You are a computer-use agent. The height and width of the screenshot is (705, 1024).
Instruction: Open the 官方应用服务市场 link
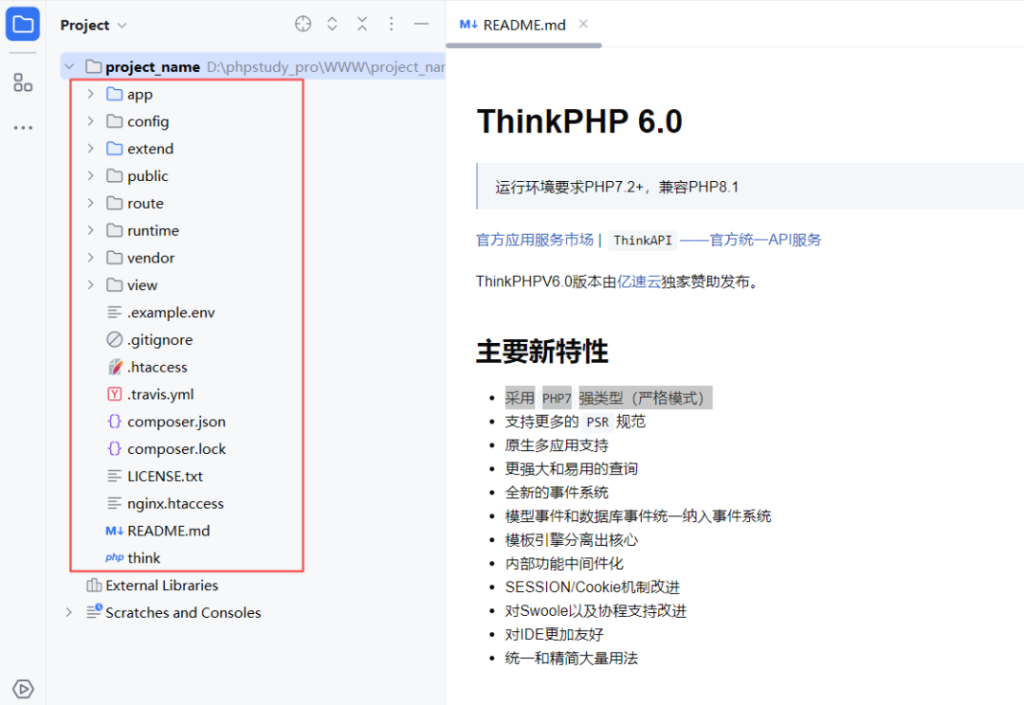click(x=534, y=240)
